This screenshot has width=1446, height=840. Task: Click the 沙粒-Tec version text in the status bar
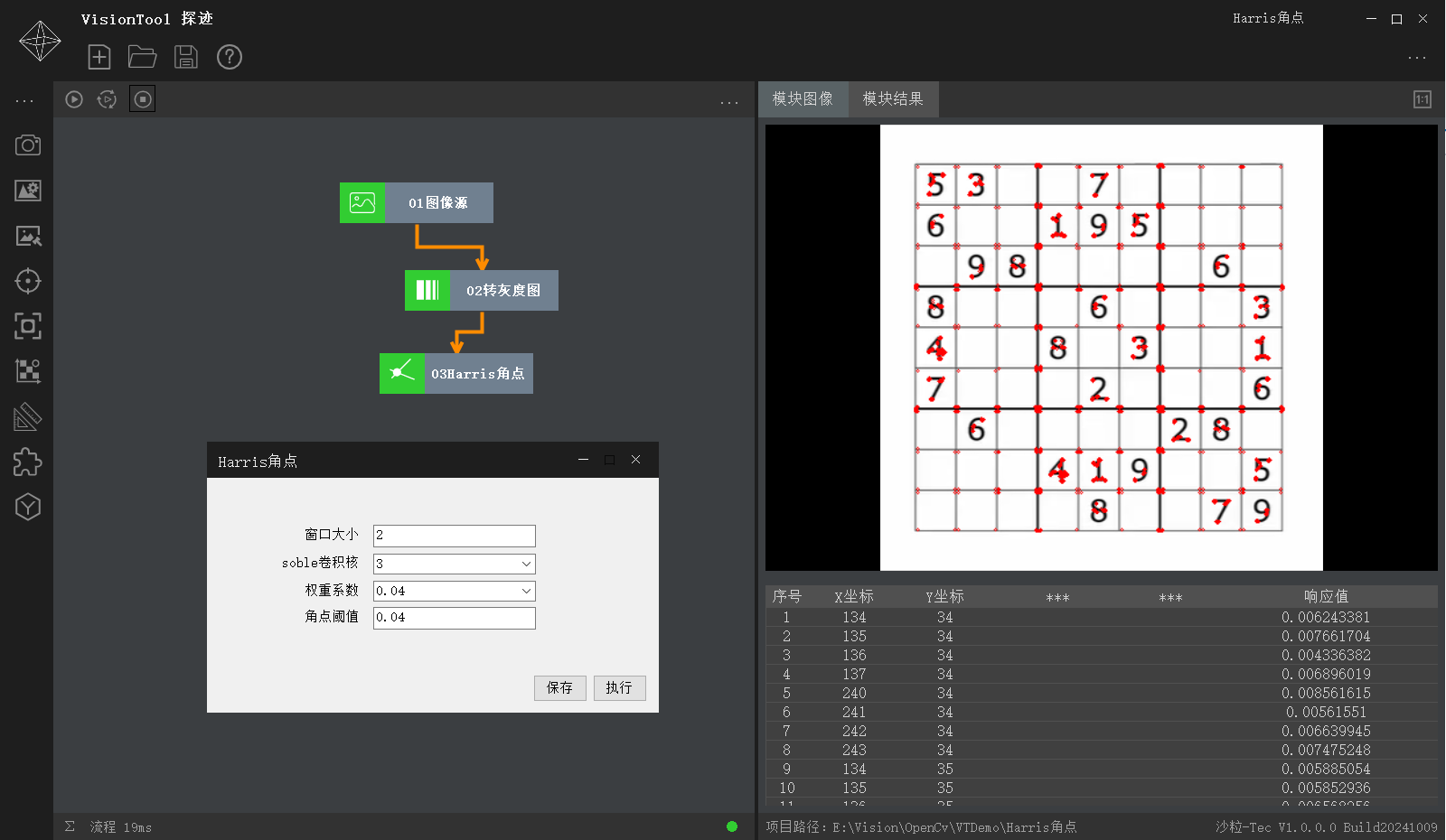(1326, 827)
